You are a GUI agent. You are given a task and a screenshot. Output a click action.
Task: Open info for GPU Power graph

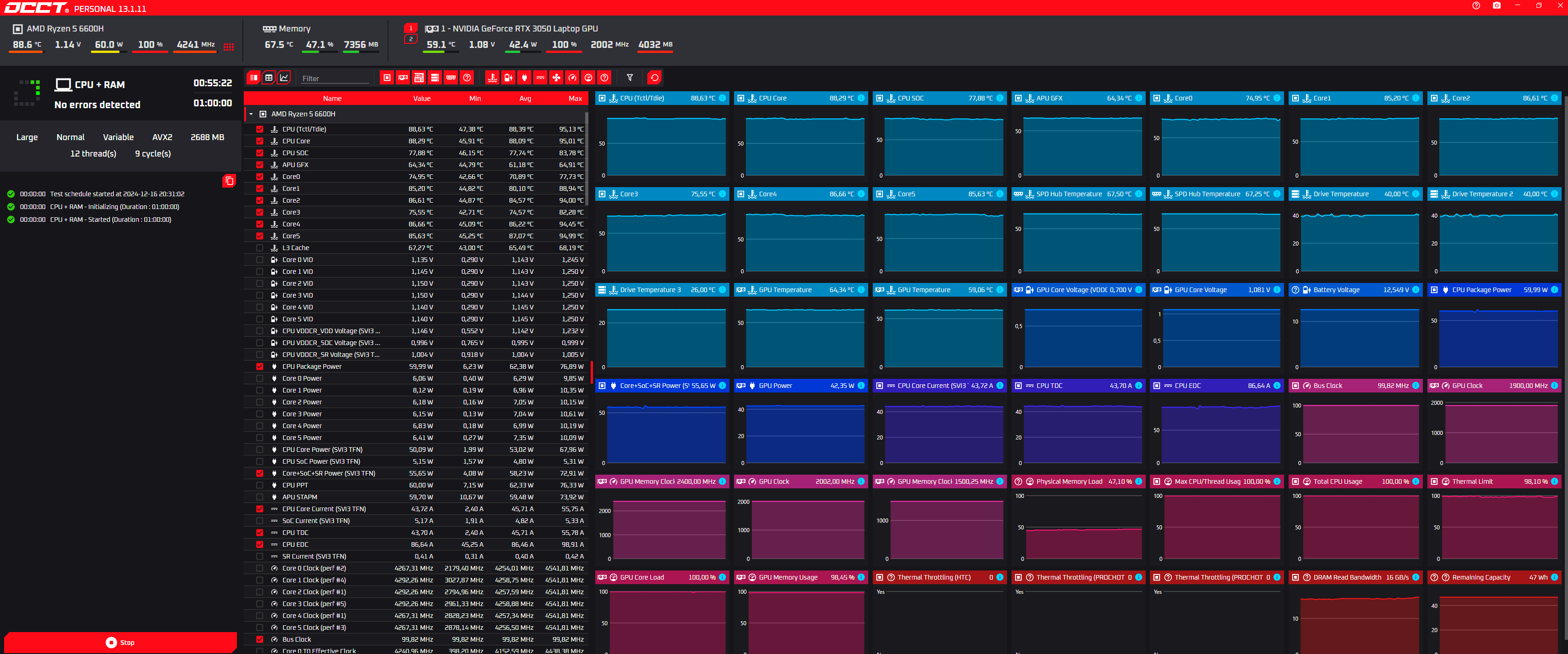[861, 386]
